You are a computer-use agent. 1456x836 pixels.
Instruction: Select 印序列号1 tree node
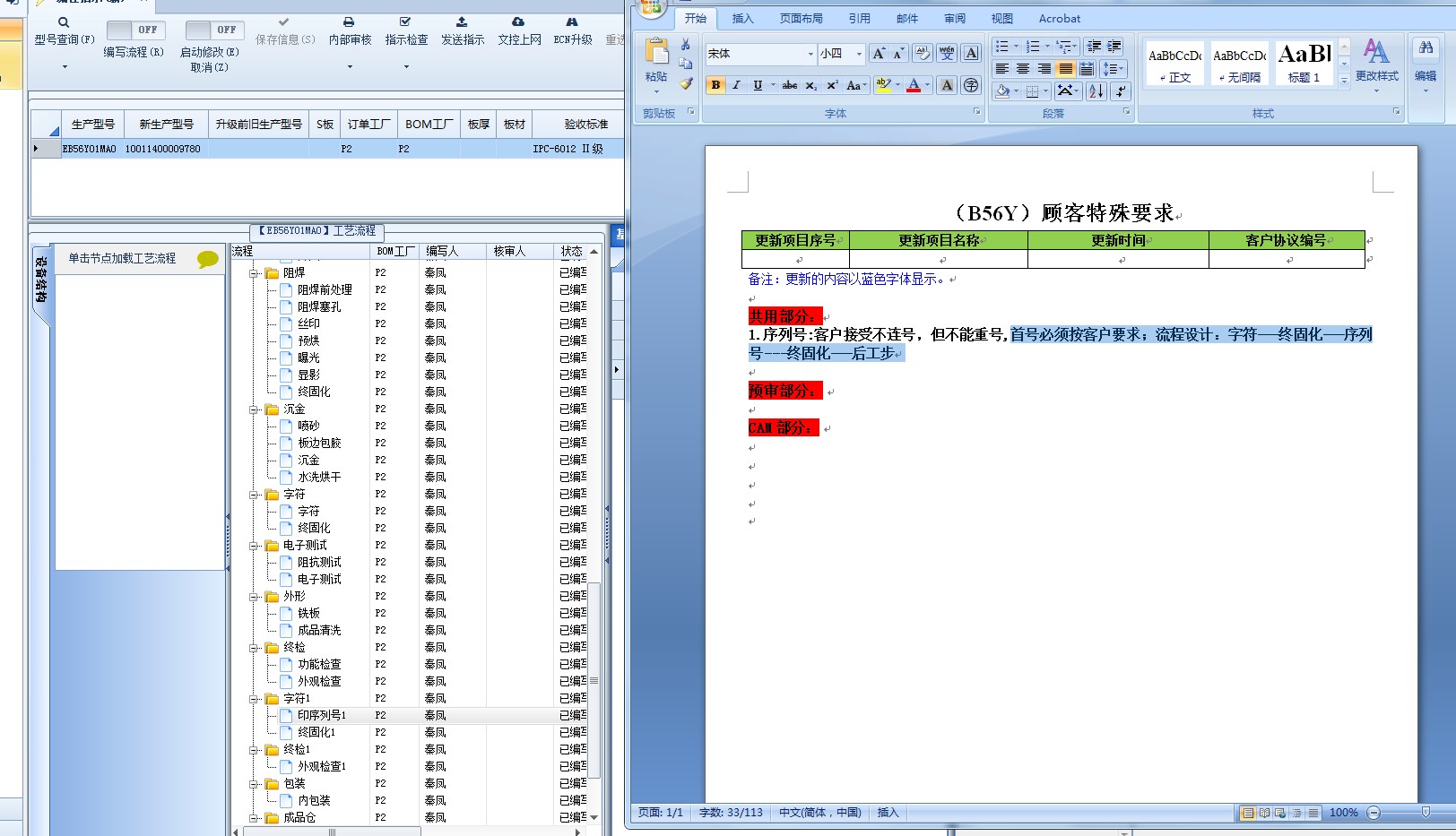click(322, 715)
